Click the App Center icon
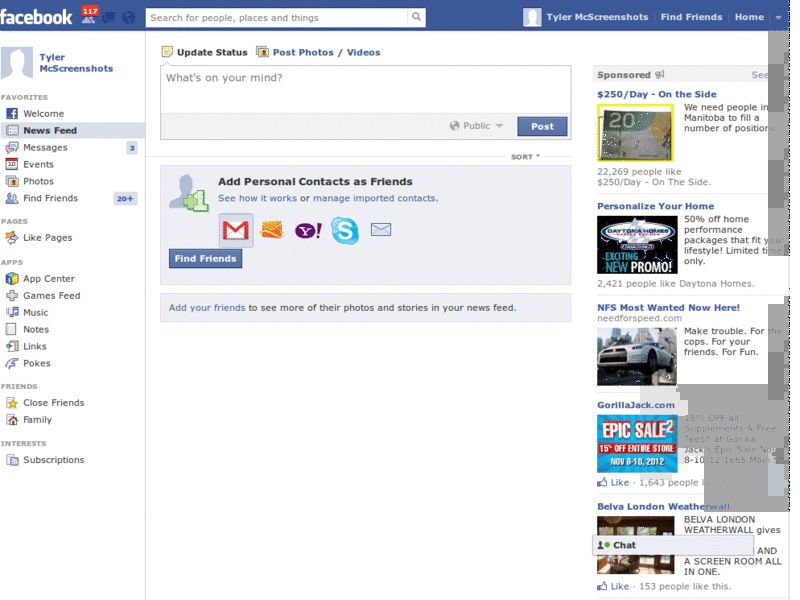 click(x=12, y=279)
